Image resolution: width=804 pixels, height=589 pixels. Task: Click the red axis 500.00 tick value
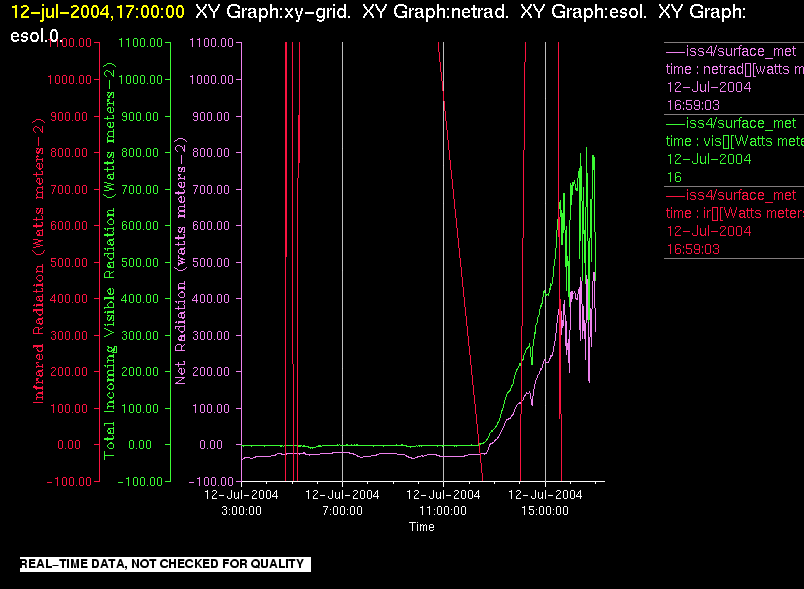pyautogui.click(x=69, y=262)
